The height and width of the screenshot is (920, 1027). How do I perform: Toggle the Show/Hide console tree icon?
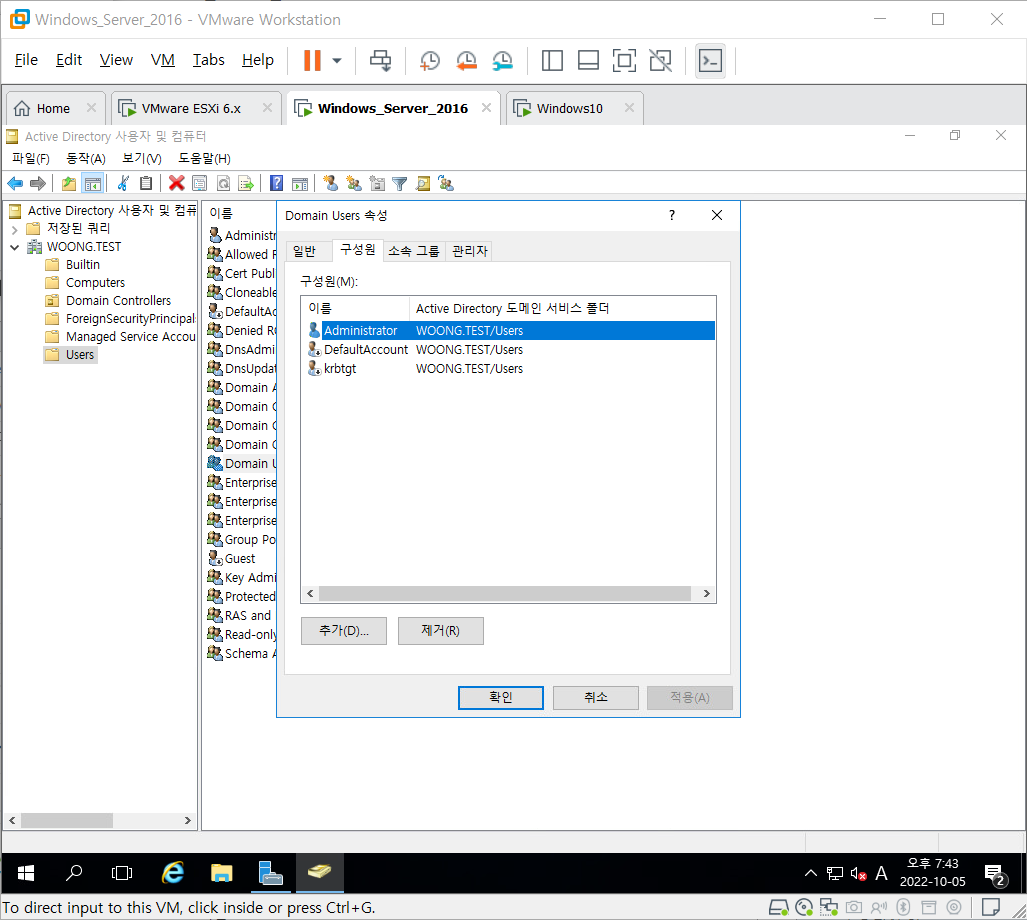click(x=93, y=184)
